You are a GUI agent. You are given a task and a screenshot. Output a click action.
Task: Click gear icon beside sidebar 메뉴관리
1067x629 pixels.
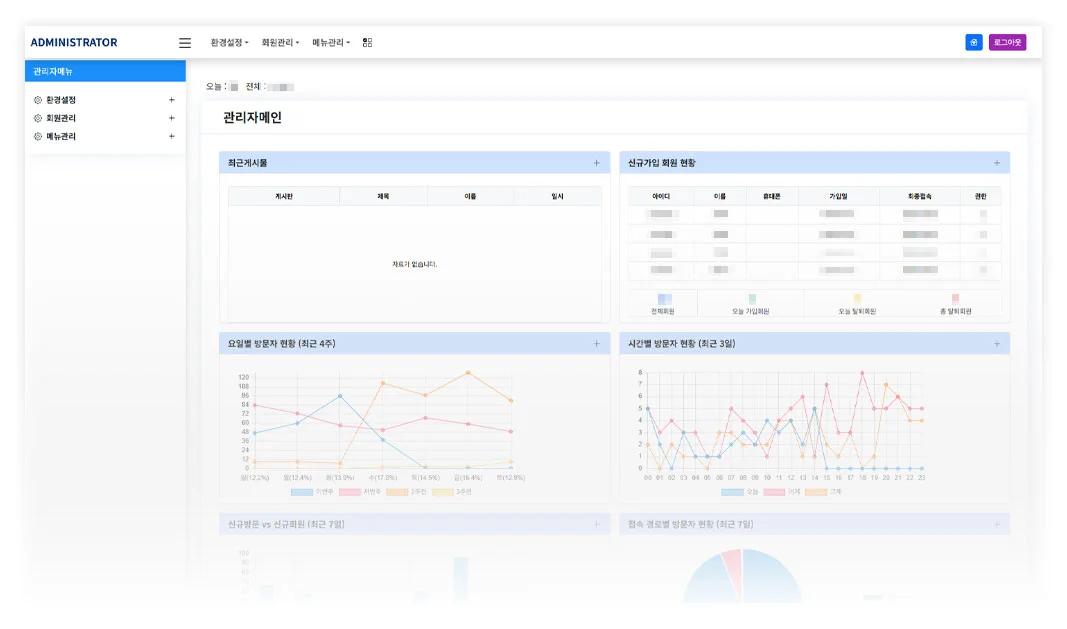[x=38, y=136]
